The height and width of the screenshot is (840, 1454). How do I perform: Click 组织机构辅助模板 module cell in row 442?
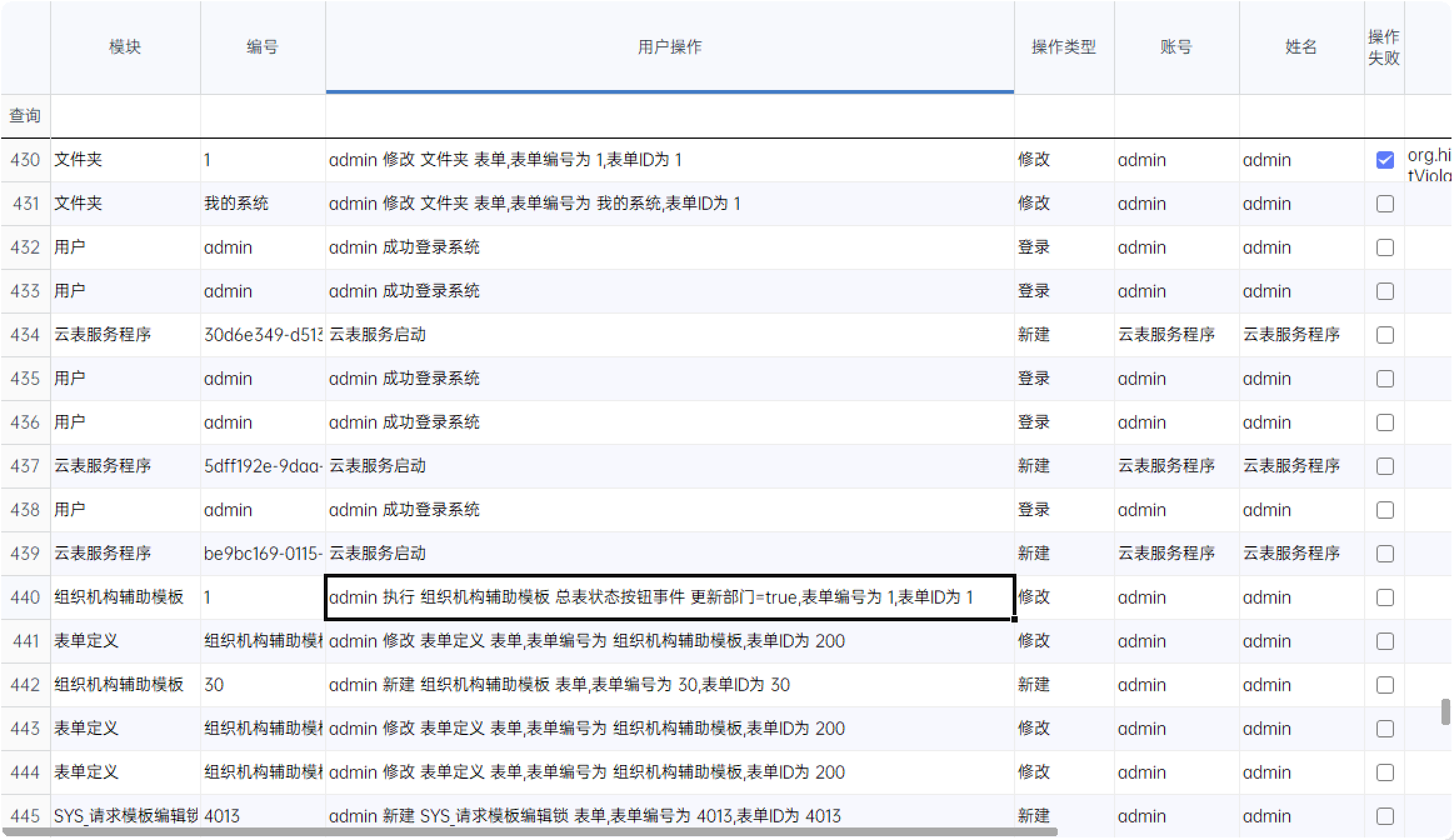coord(125,685)
